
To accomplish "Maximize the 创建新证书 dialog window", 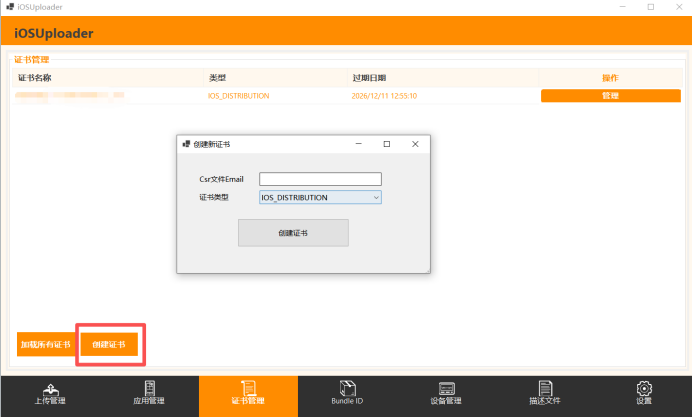I will 387,144.
